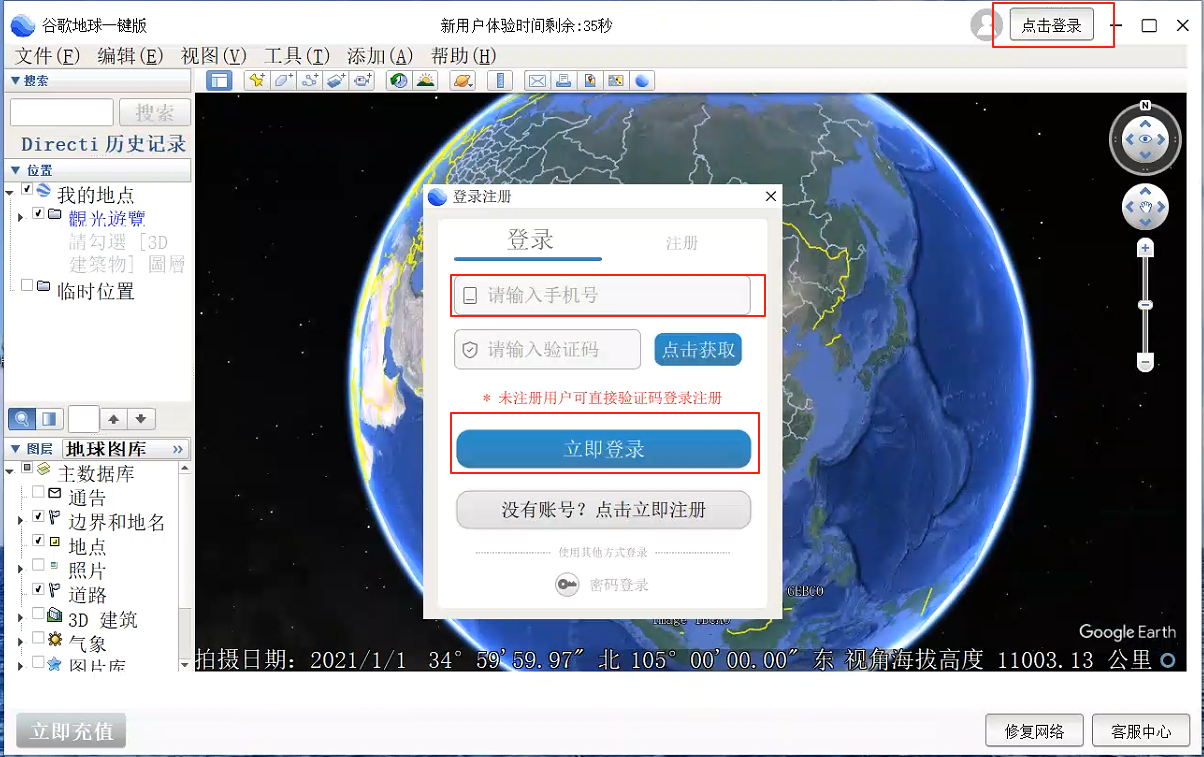Image resolution: width=1204 pixels, height=757 pixels.
Task: Click the magnifier search icon in Places panel
Action: 21,419
